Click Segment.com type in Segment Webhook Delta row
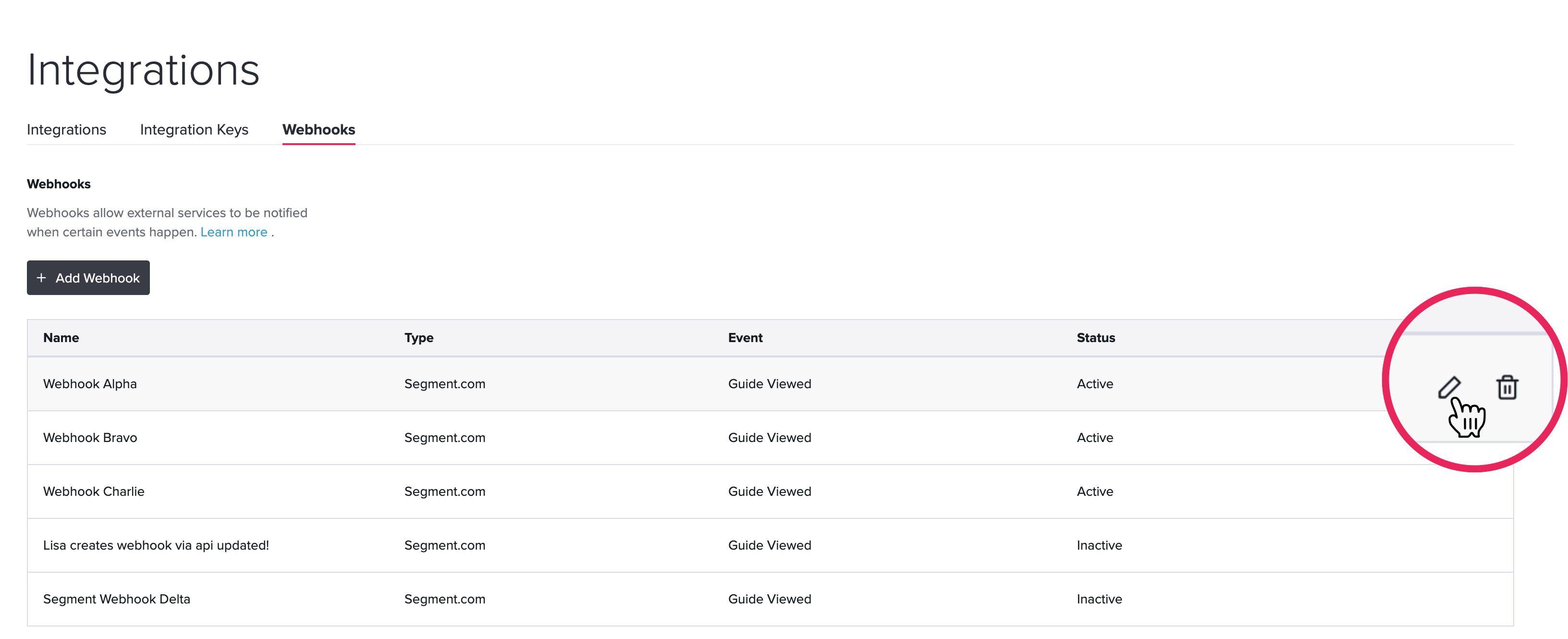This screenshot has width=1568, height=639. tap(445, 600)
